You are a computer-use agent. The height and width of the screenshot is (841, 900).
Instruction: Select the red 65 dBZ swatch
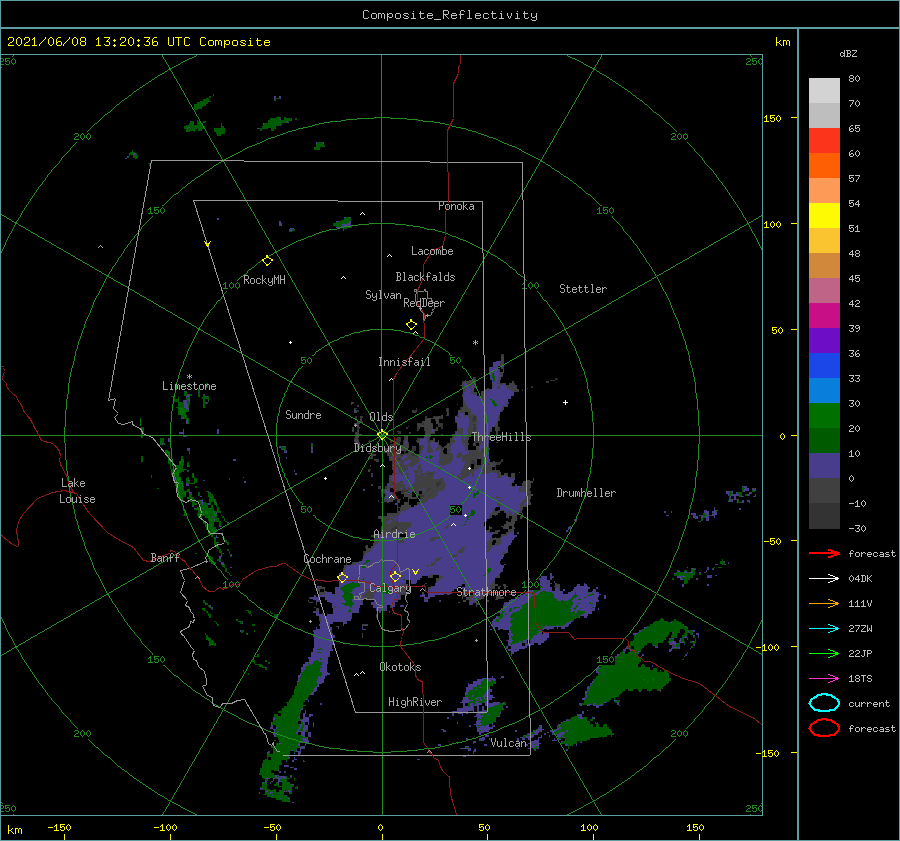point(824,141)
